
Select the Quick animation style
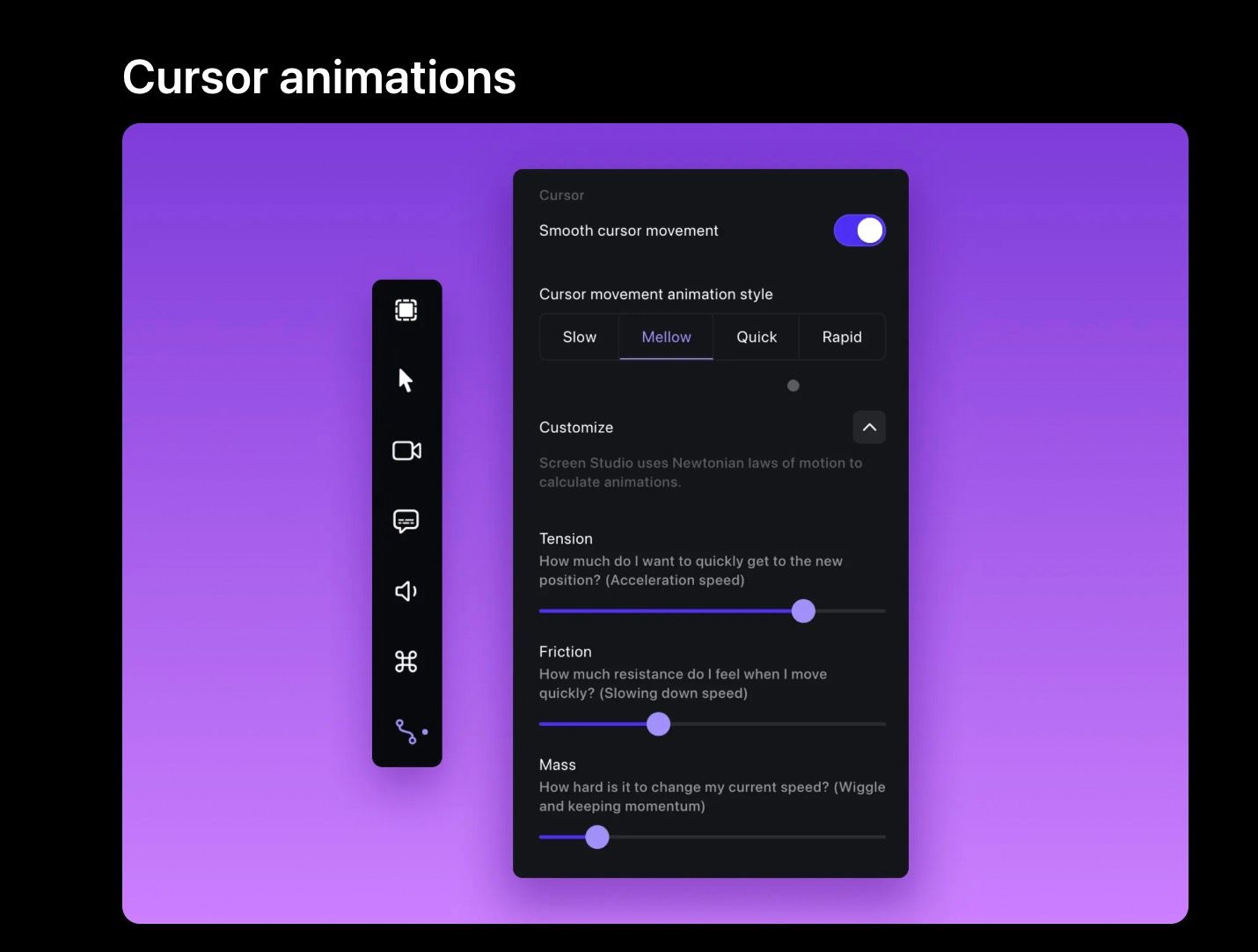coord(757,337)
